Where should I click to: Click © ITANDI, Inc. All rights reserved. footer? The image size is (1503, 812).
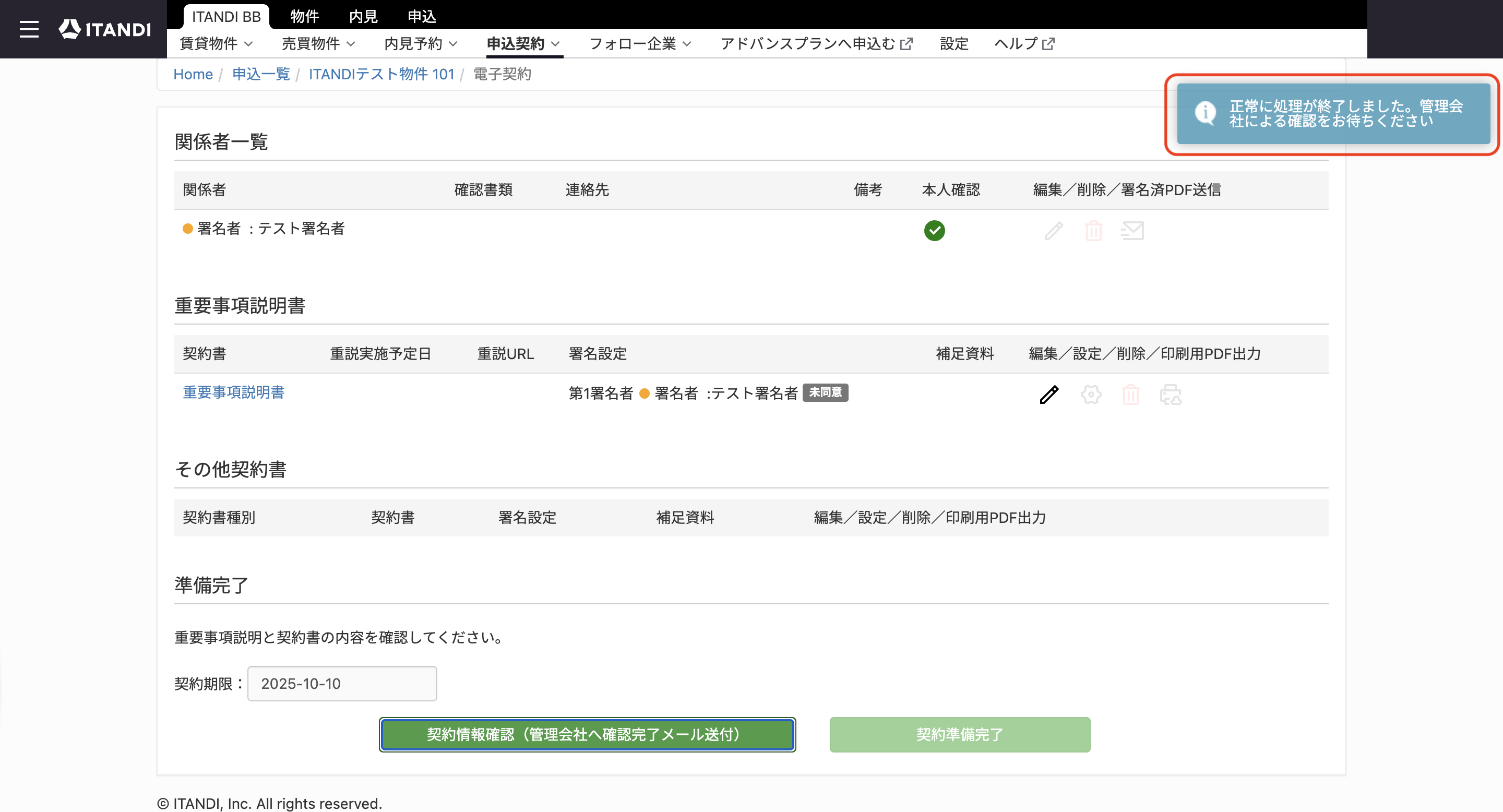tap(270, 804)
